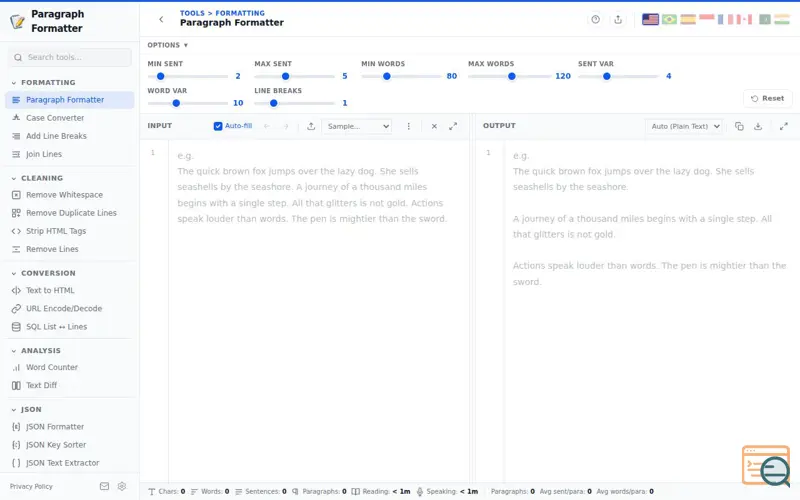Switch language using the Spain flag
Viewport: 800px width, 500px height.
[x=688, y=19]
